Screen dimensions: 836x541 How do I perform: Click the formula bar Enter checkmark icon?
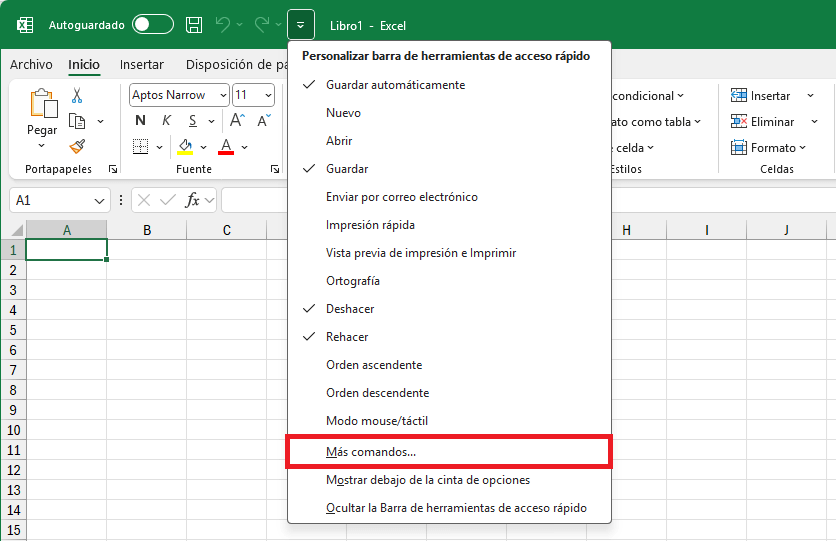click(x=167, y=200)
